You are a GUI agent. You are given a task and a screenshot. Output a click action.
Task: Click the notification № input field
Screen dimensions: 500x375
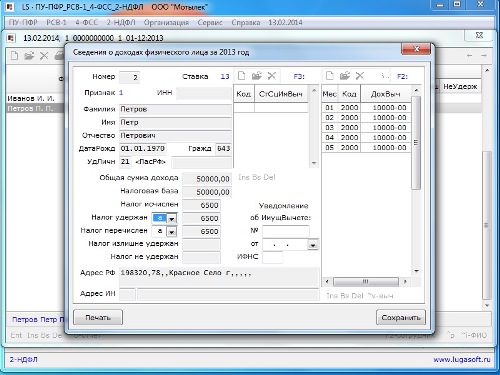tap(286, 231)
